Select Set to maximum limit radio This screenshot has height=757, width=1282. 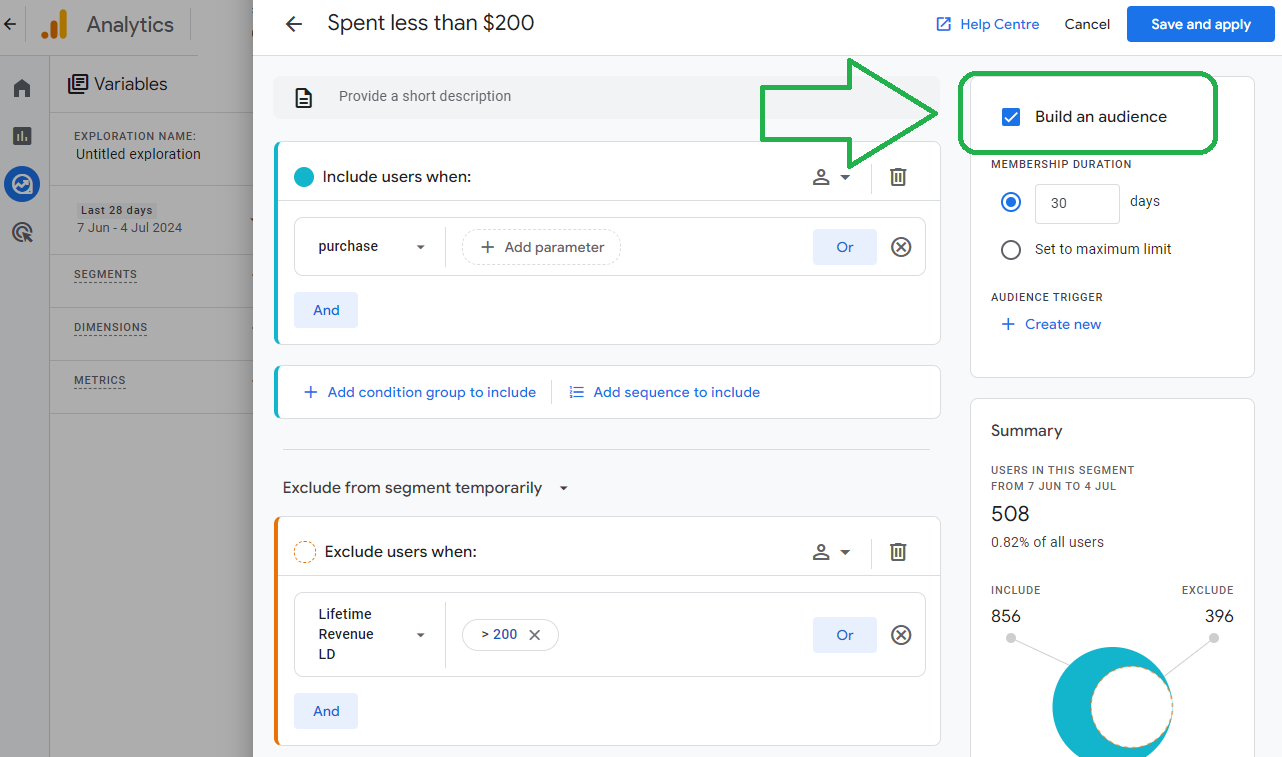click(x=1011, y=250)
